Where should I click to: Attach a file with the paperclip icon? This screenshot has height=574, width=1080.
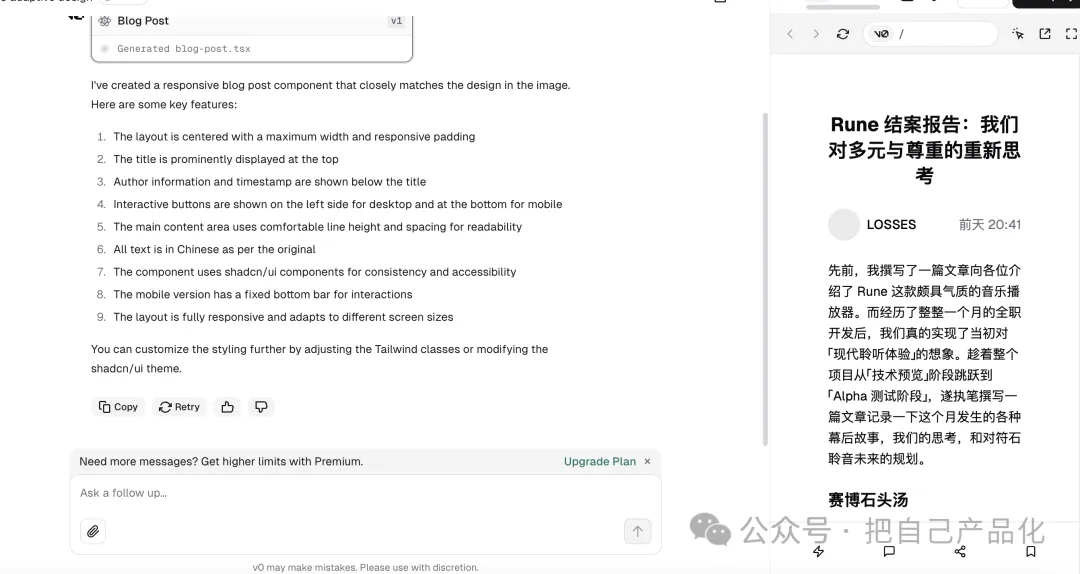click(x=93, y=531)
